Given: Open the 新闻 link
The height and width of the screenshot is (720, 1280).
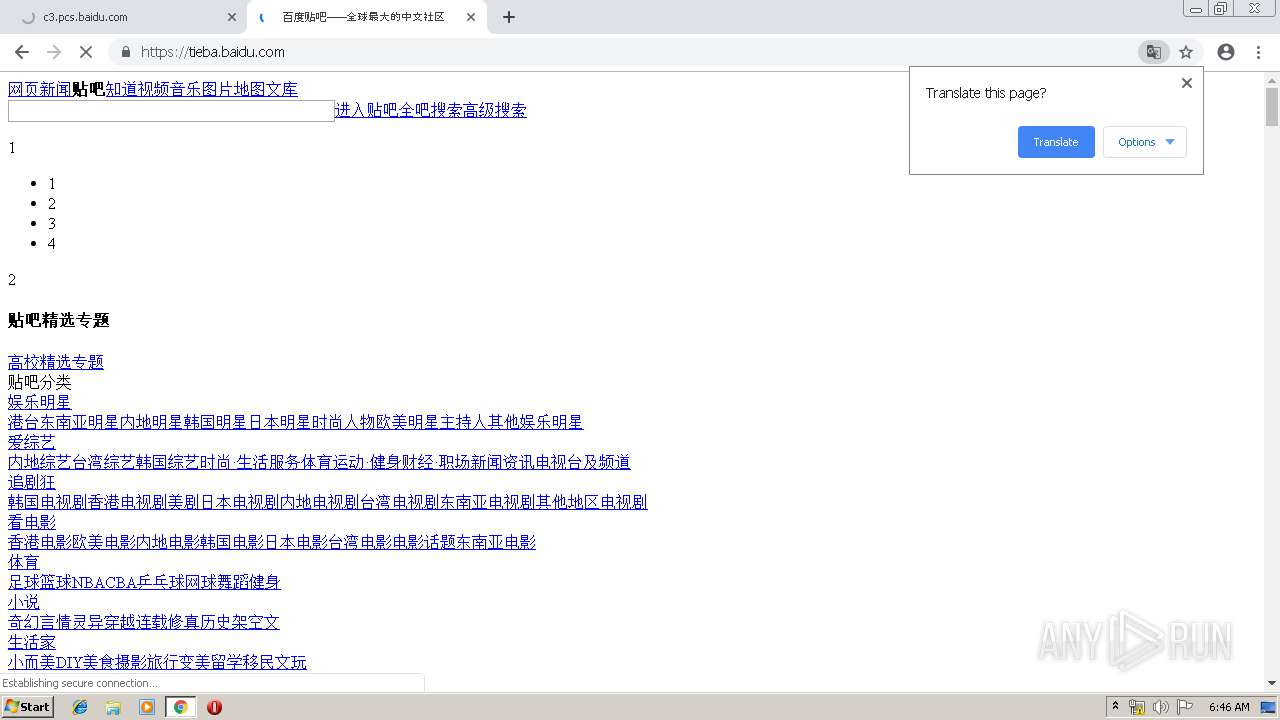Looking at the screenshot, I should pyautogui.click(x=56, y=89).
